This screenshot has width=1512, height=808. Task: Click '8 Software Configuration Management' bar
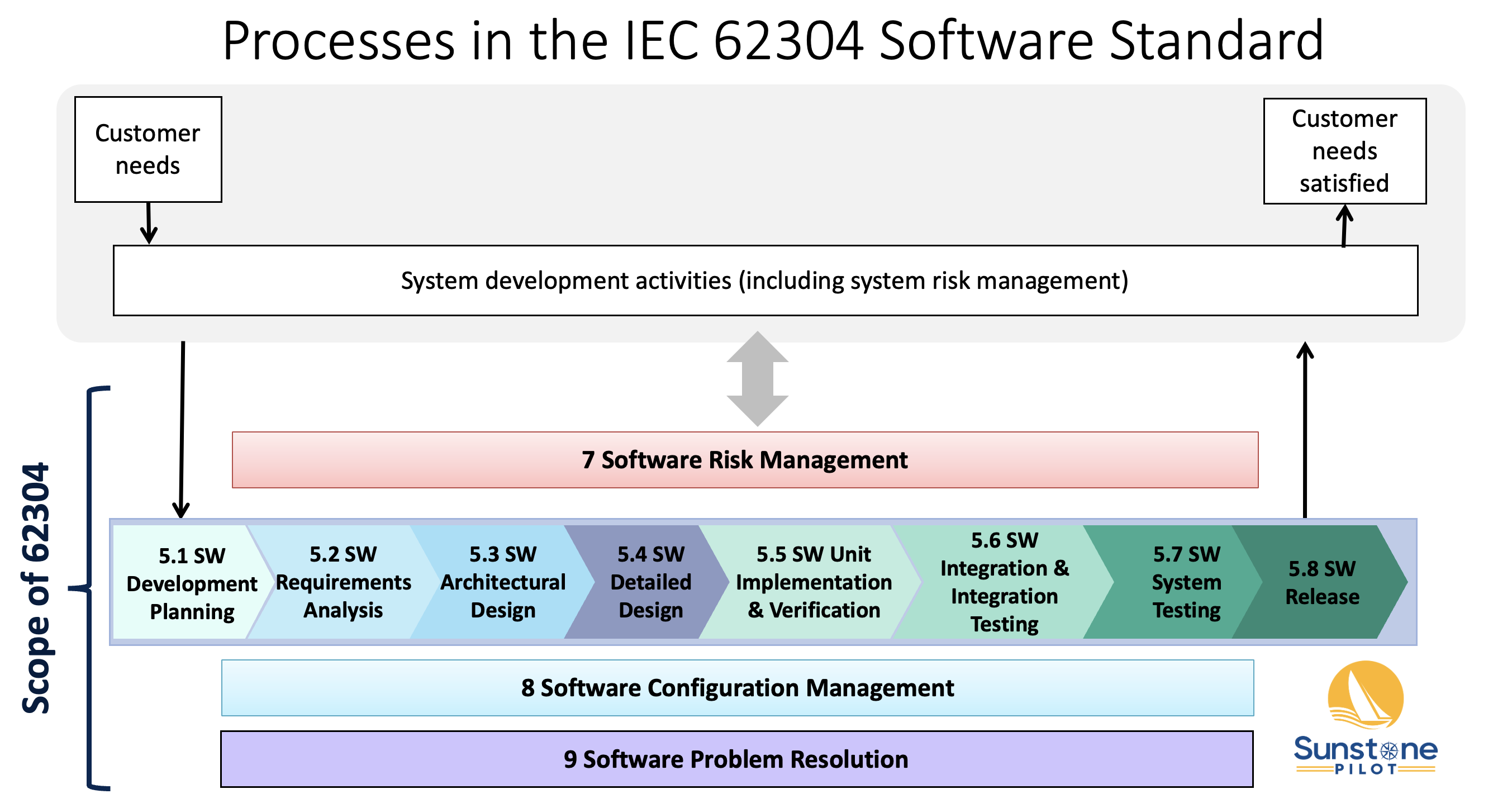[x=737, y=688]
